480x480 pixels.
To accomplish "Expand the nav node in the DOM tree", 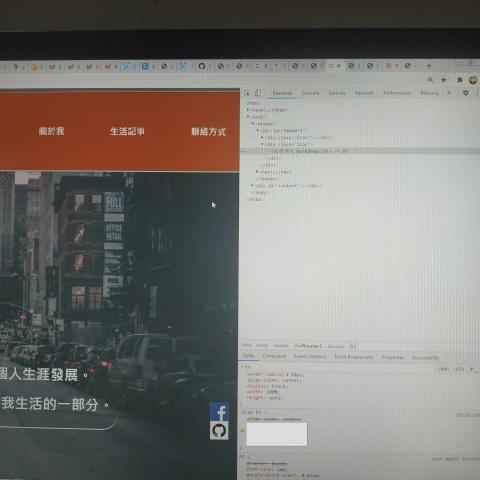I will point(257,172).
